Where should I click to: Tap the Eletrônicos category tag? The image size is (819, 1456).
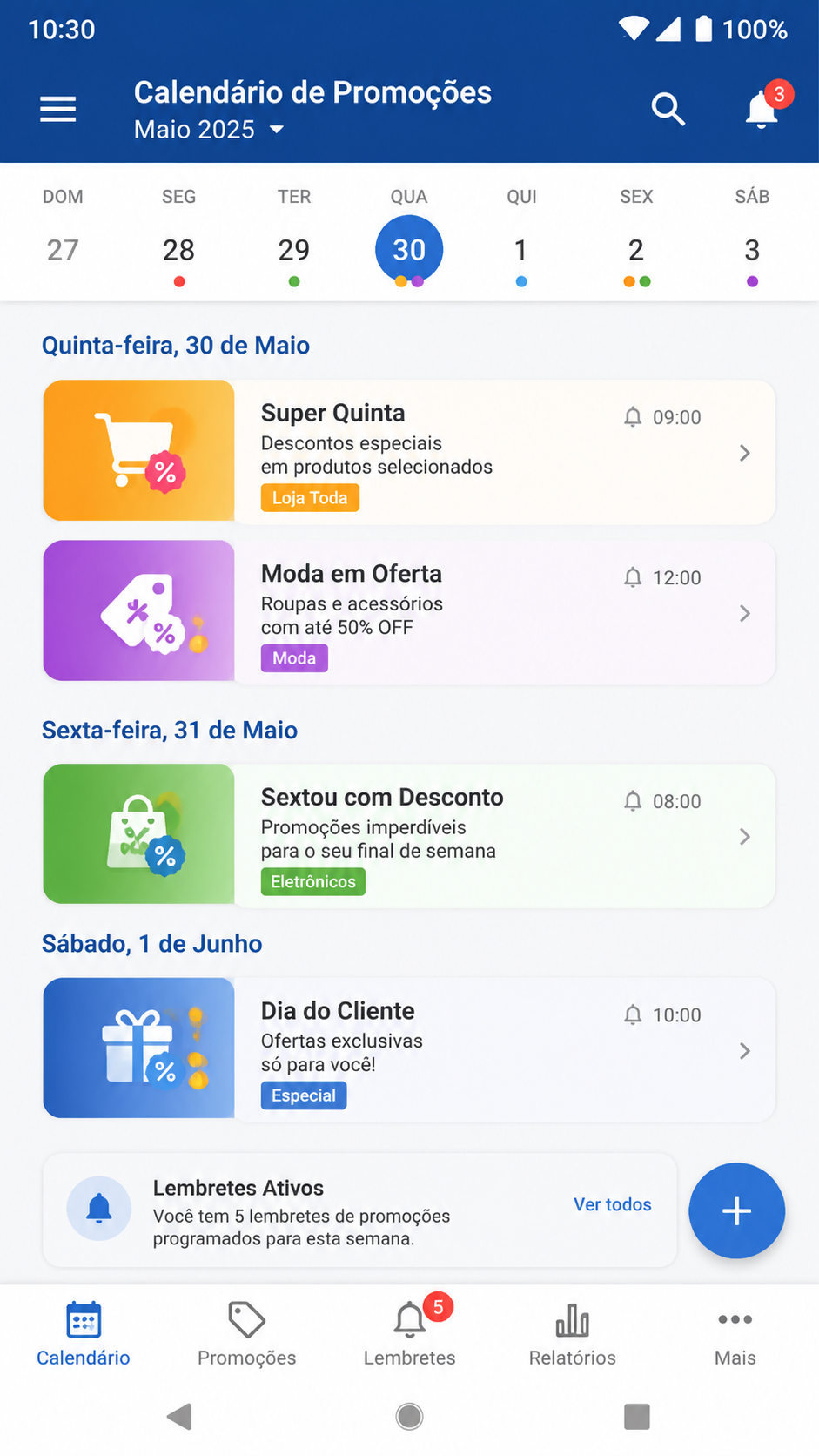313,882
